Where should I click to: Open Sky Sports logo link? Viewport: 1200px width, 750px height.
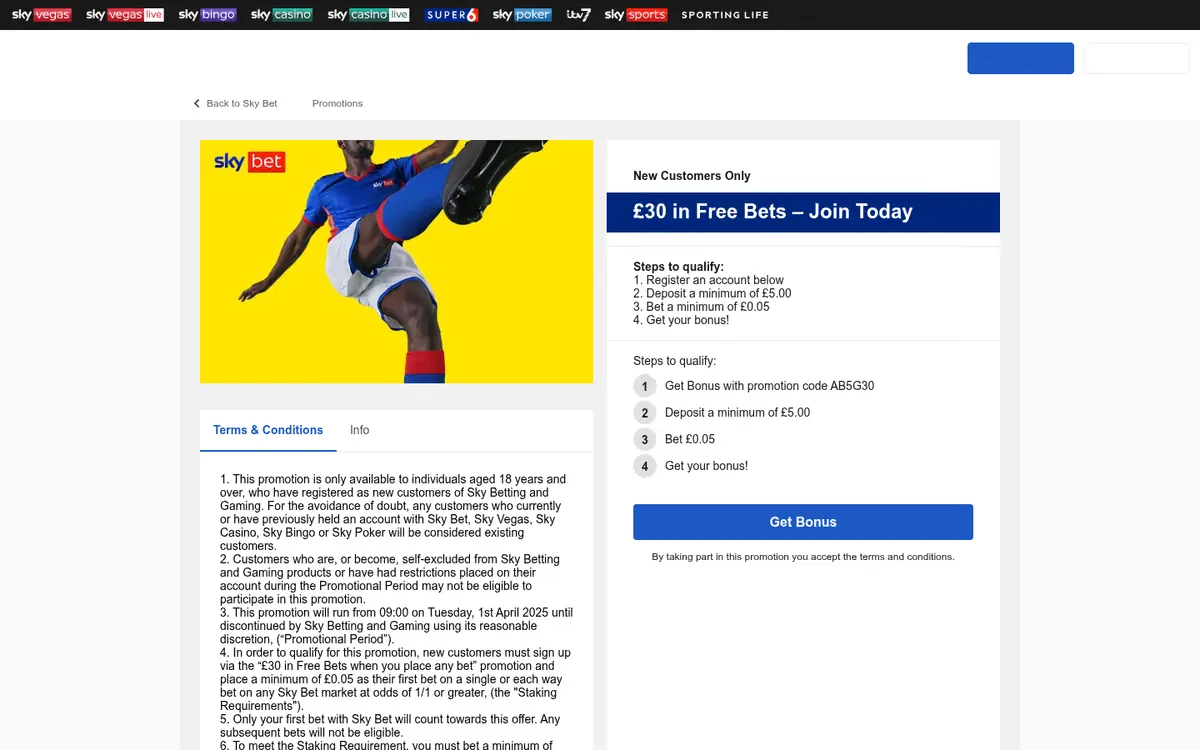pyautogui.click(x=635, y=15)
